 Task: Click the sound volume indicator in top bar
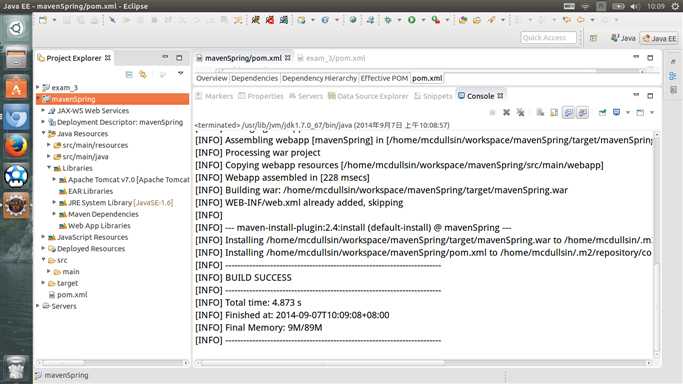635,6
